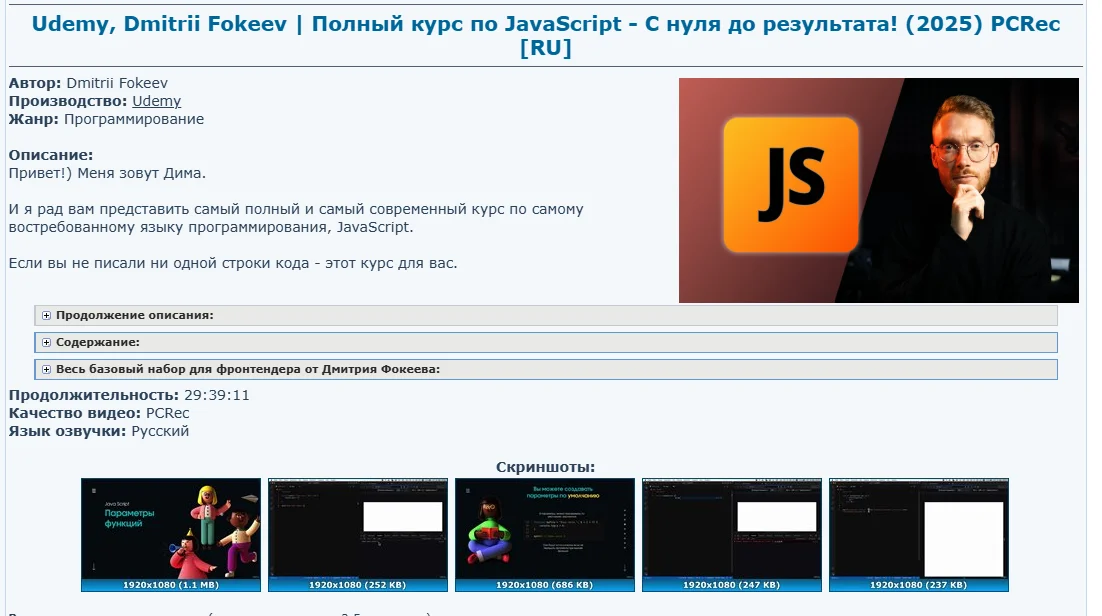Screen dimensions: 1102x616
Task: Click the video quality value 'PCRec'
Action: pyautogui.click(x=167, y=413)
